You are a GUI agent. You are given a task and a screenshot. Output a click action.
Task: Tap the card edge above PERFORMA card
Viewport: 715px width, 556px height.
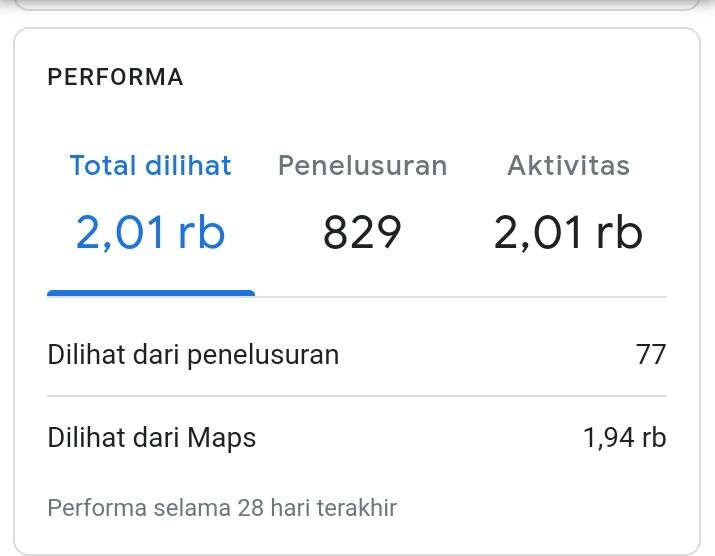[x=357, y=5]
